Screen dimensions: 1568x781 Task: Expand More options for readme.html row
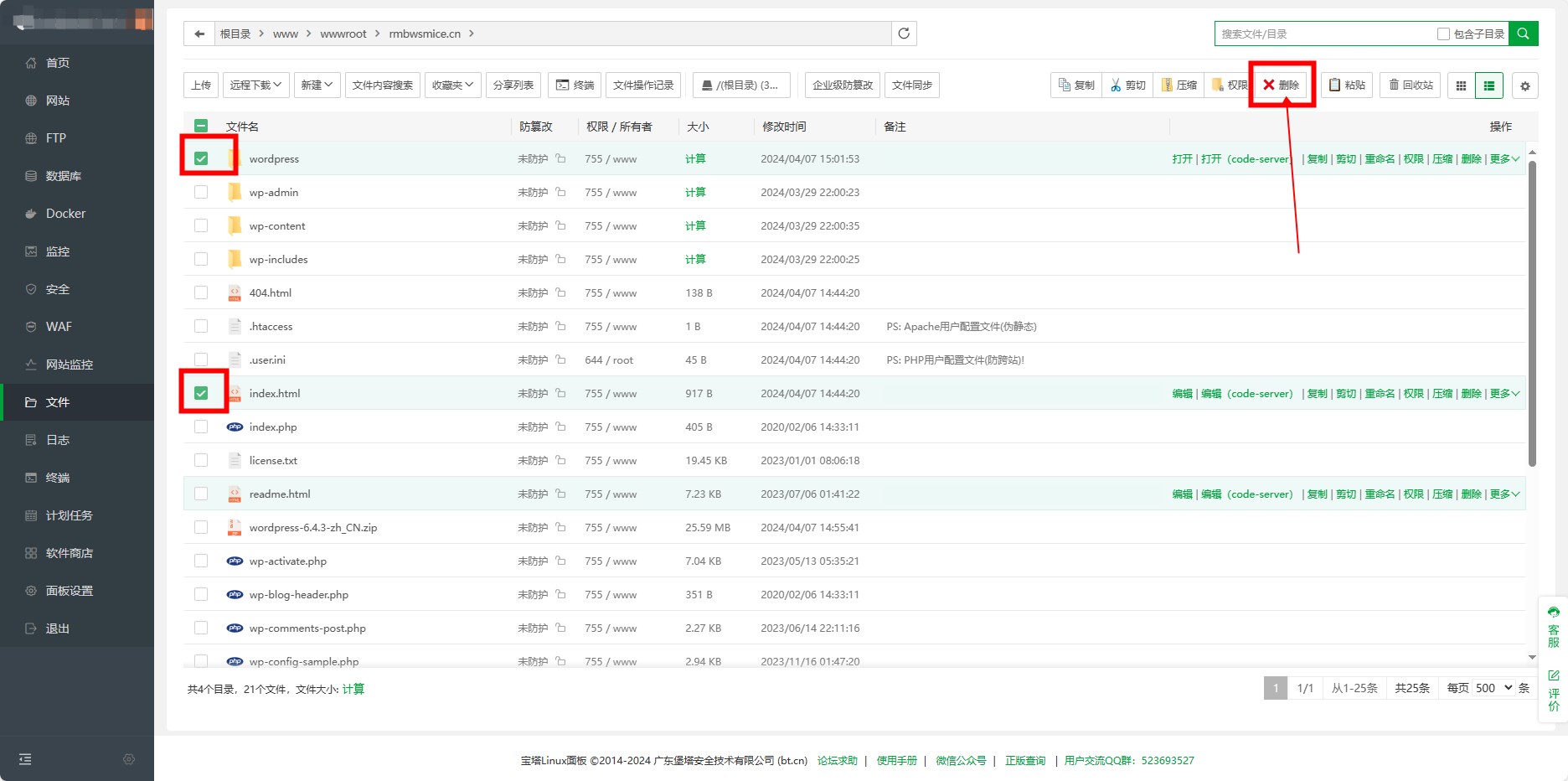(x=1504, y=494)
